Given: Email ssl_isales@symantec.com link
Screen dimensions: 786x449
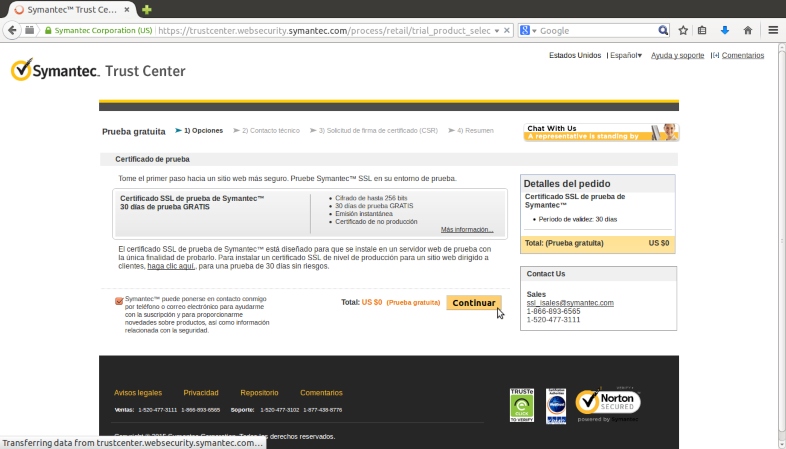Looking at the screenshot, I should pos(570,303).
